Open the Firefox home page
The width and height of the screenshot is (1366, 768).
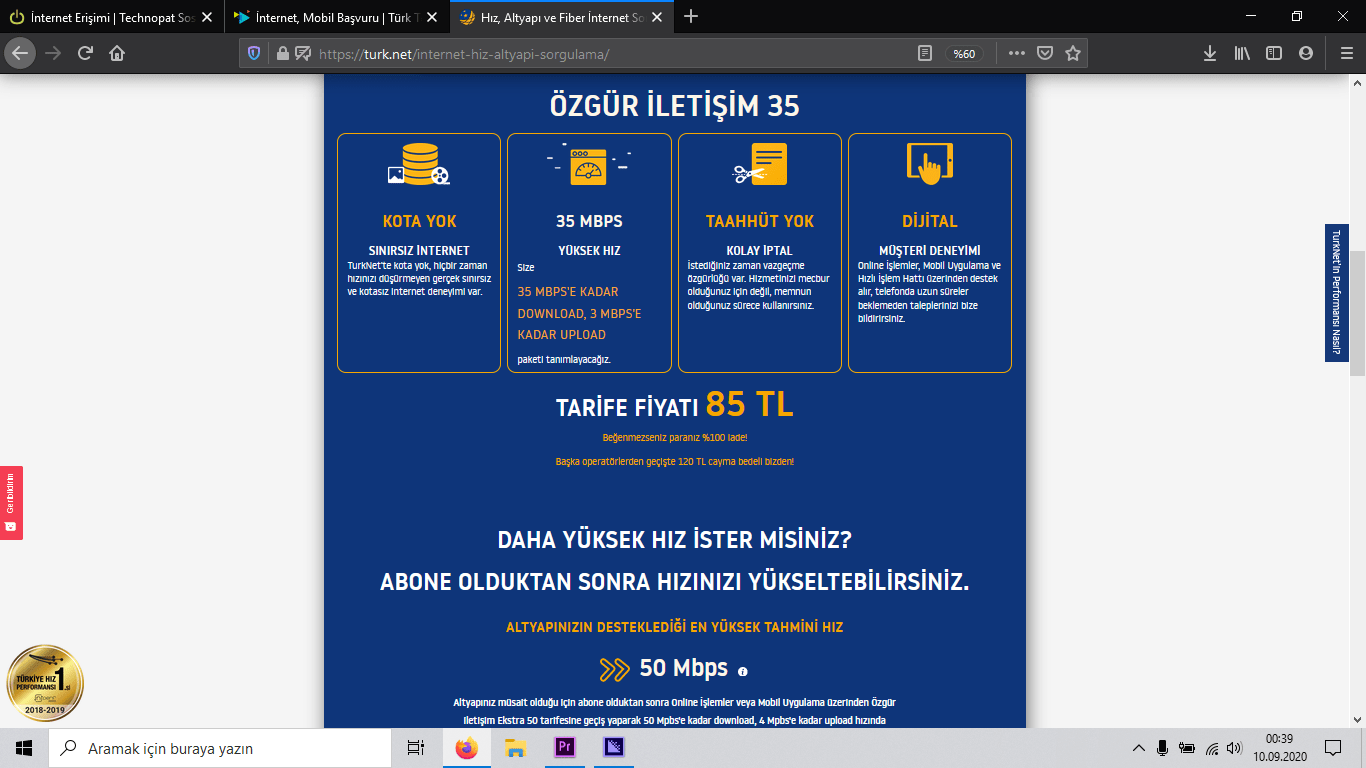click(x=117, y=53)
